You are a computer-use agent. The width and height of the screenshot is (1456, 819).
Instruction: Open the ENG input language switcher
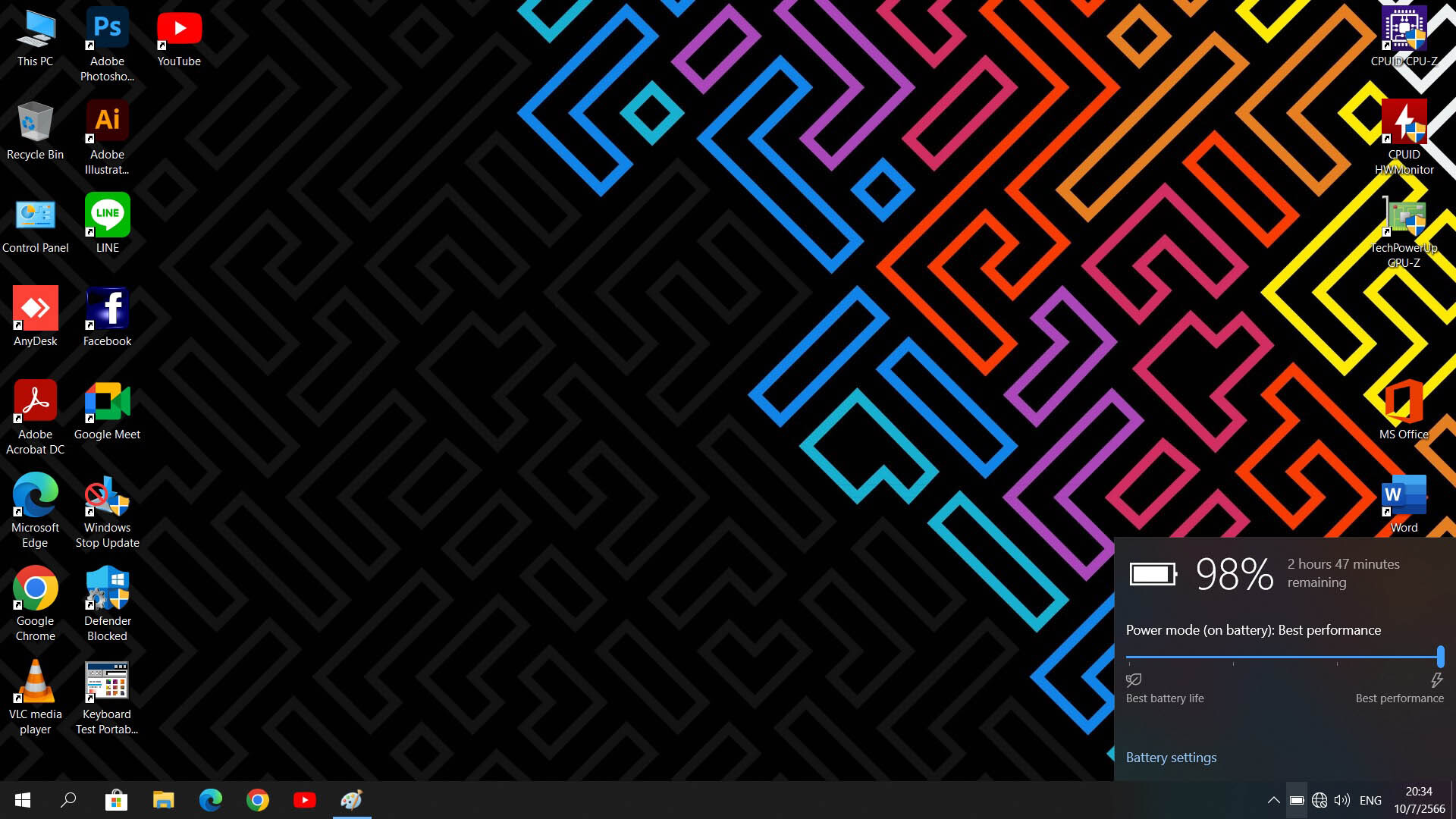tap(1370, 800)
